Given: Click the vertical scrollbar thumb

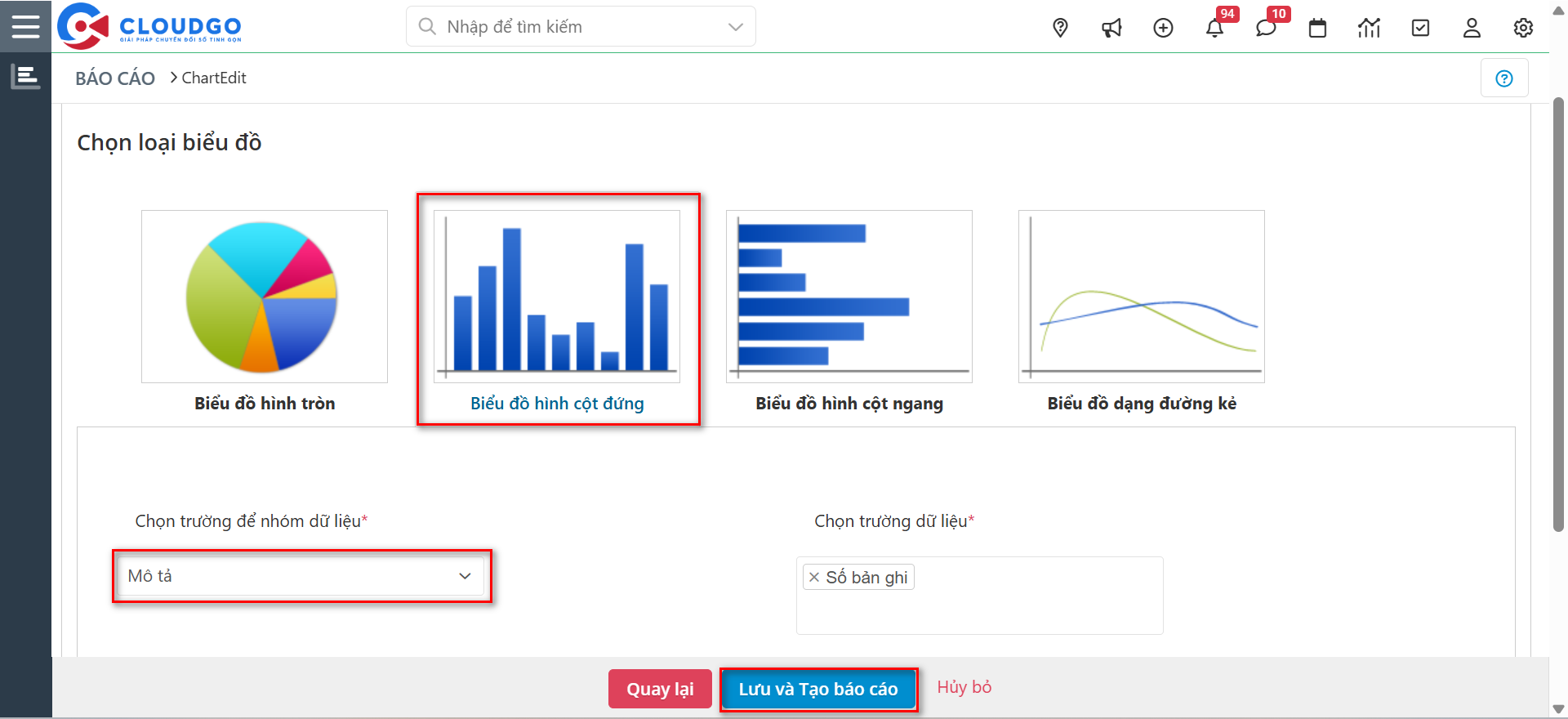Looking at the screenshot, I should coord(1558,315).
